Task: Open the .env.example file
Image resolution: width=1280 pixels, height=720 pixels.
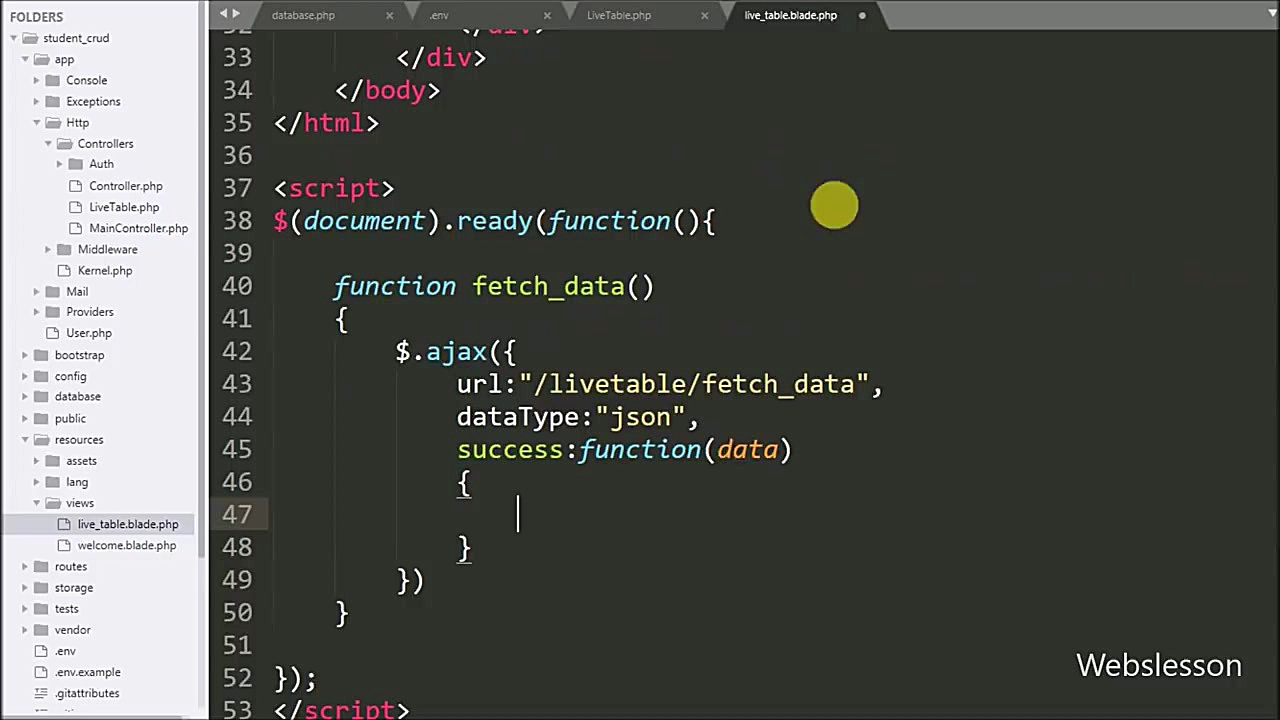Action: point(87,672)
